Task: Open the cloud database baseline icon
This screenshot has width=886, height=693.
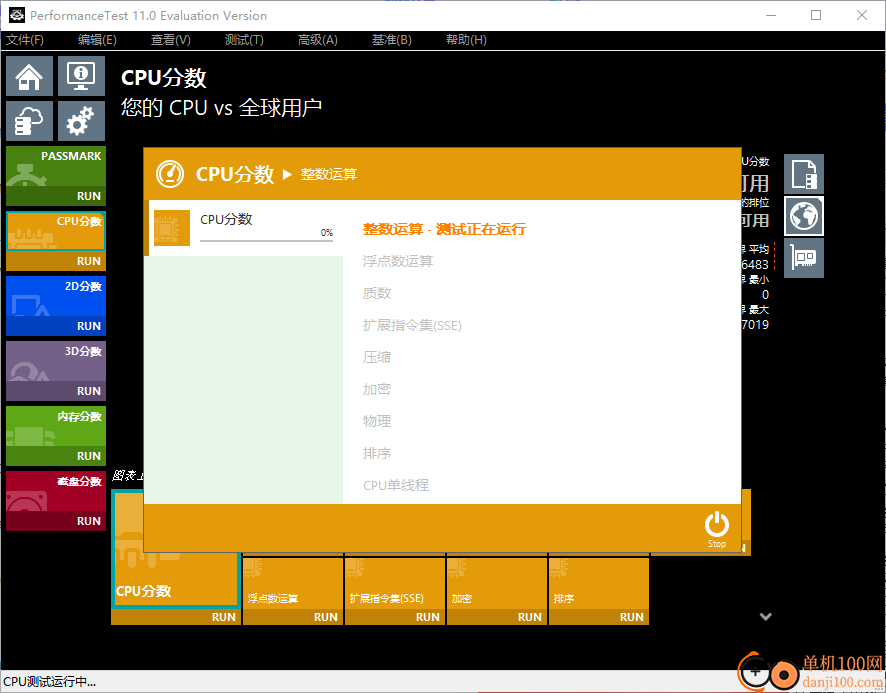Action: [x=29, y=121]
